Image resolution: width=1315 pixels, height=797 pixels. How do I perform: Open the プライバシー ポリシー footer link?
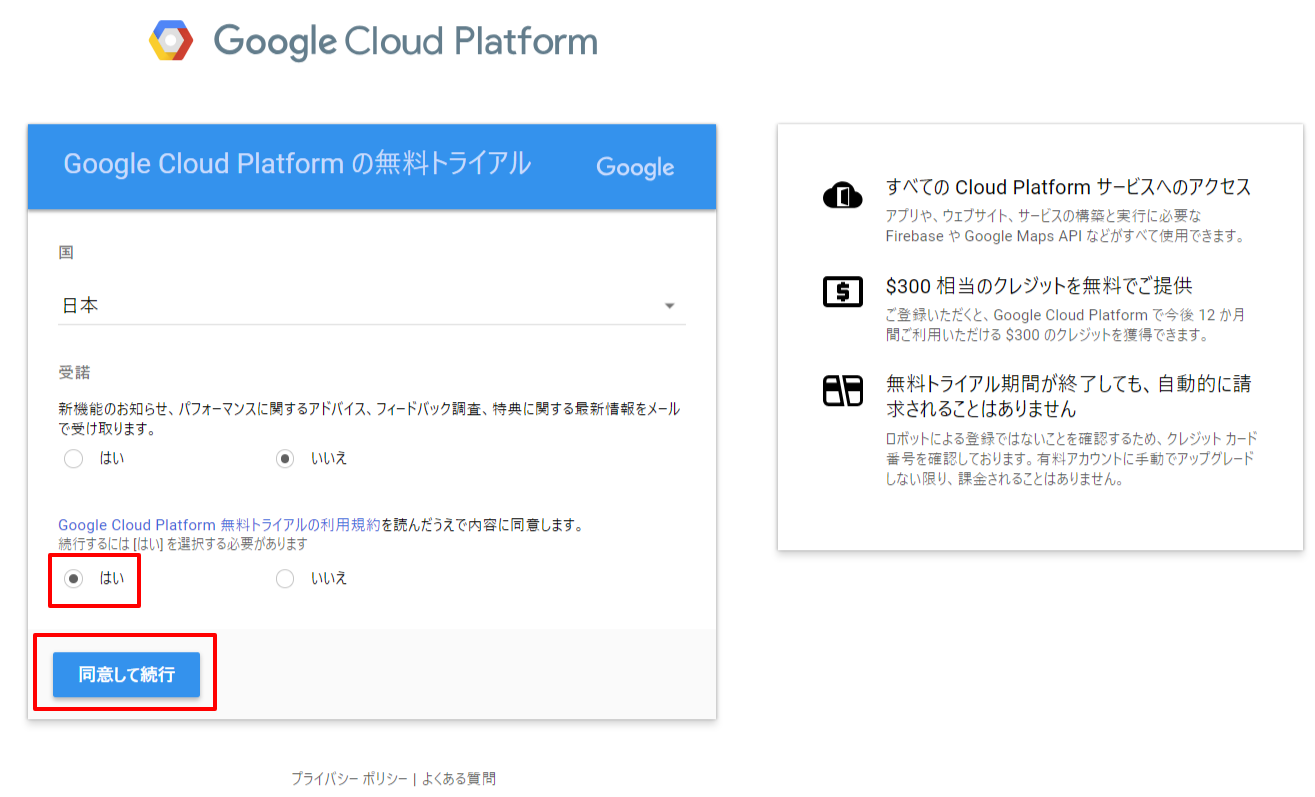[349, 778]
